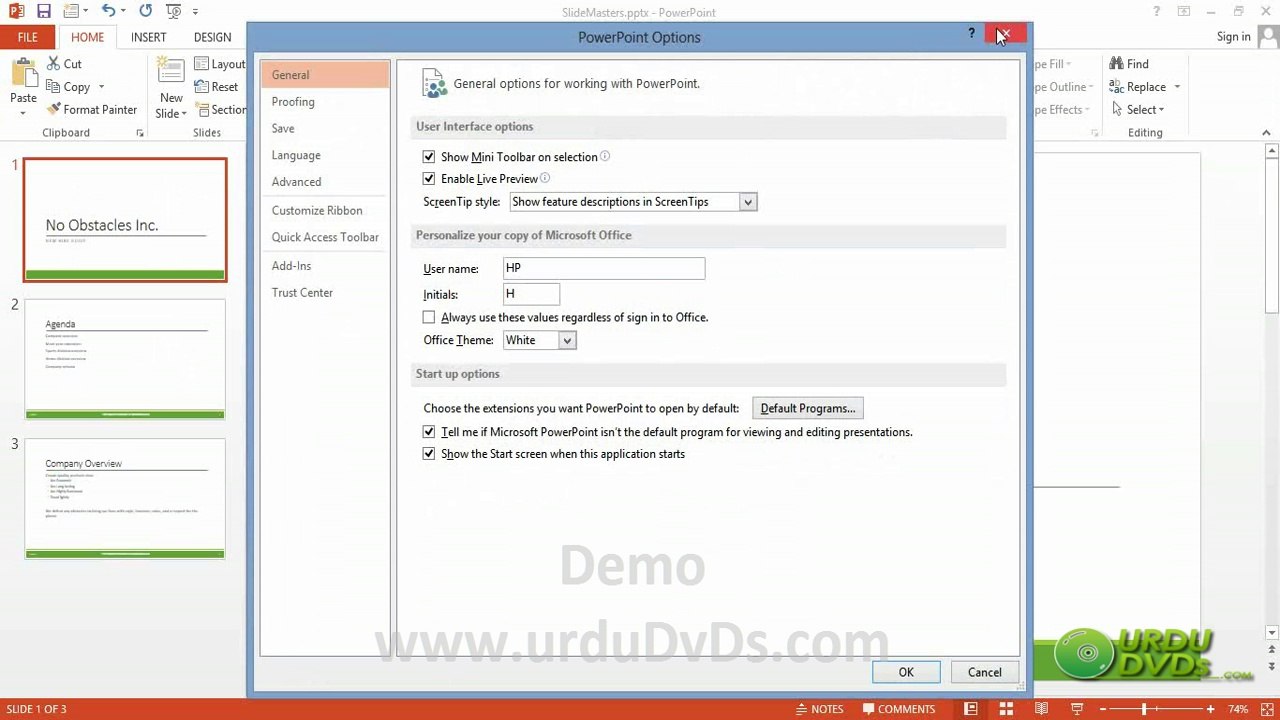Click the Replace icon in the Editing group
1280x720 pixels.
click(1116, 87)
